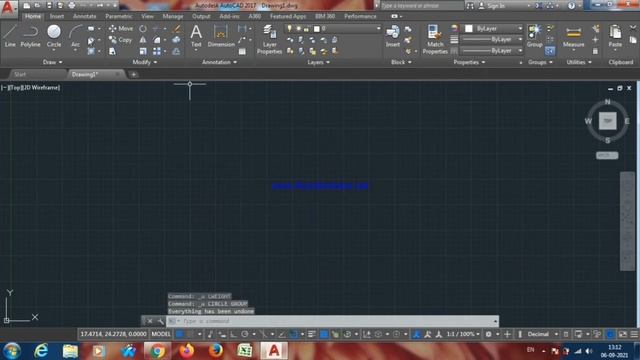The image size is (640, 360).
Task: Click the Rectangular Array icon
Action: 157,51
